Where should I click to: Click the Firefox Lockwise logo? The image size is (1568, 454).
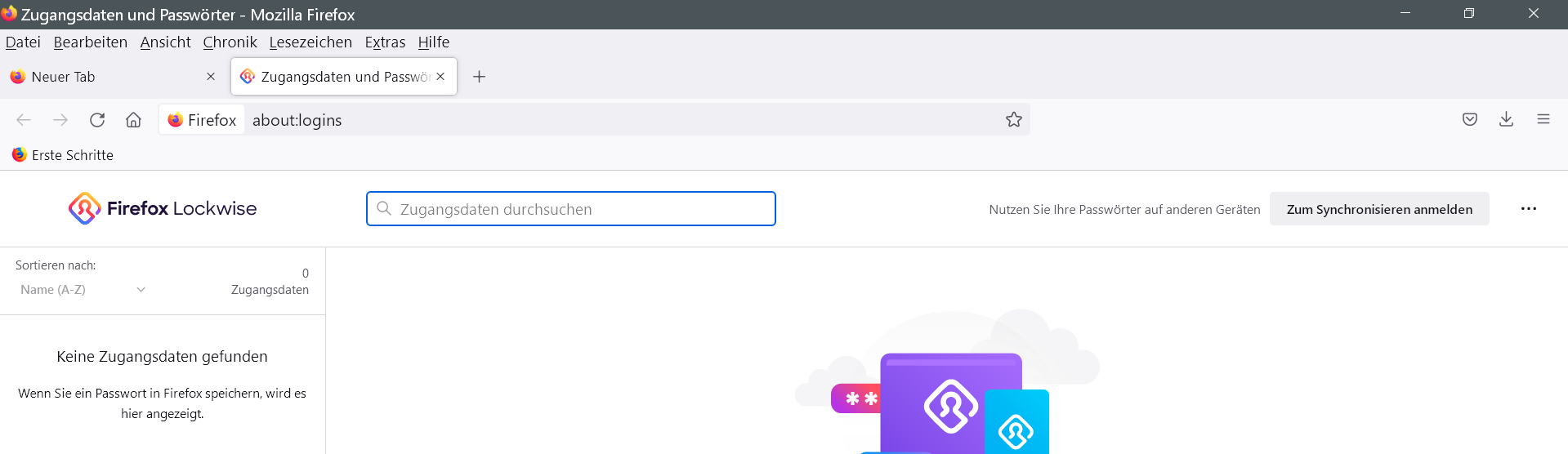163,209
